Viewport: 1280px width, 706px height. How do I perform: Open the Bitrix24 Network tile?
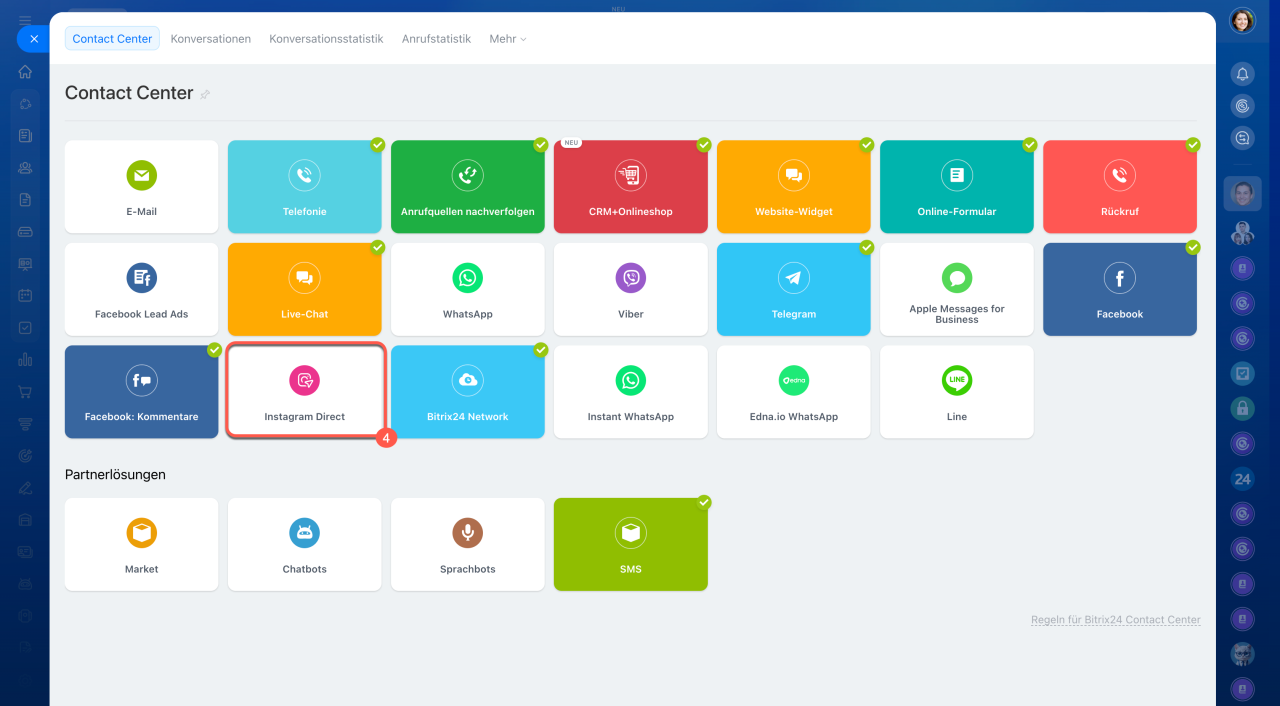467,392
